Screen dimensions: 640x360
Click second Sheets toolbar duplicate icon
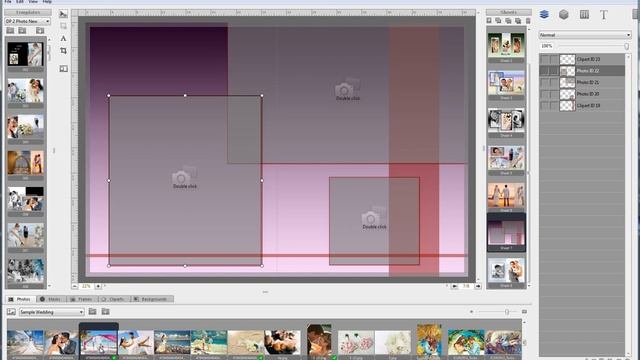click(498, 20)
